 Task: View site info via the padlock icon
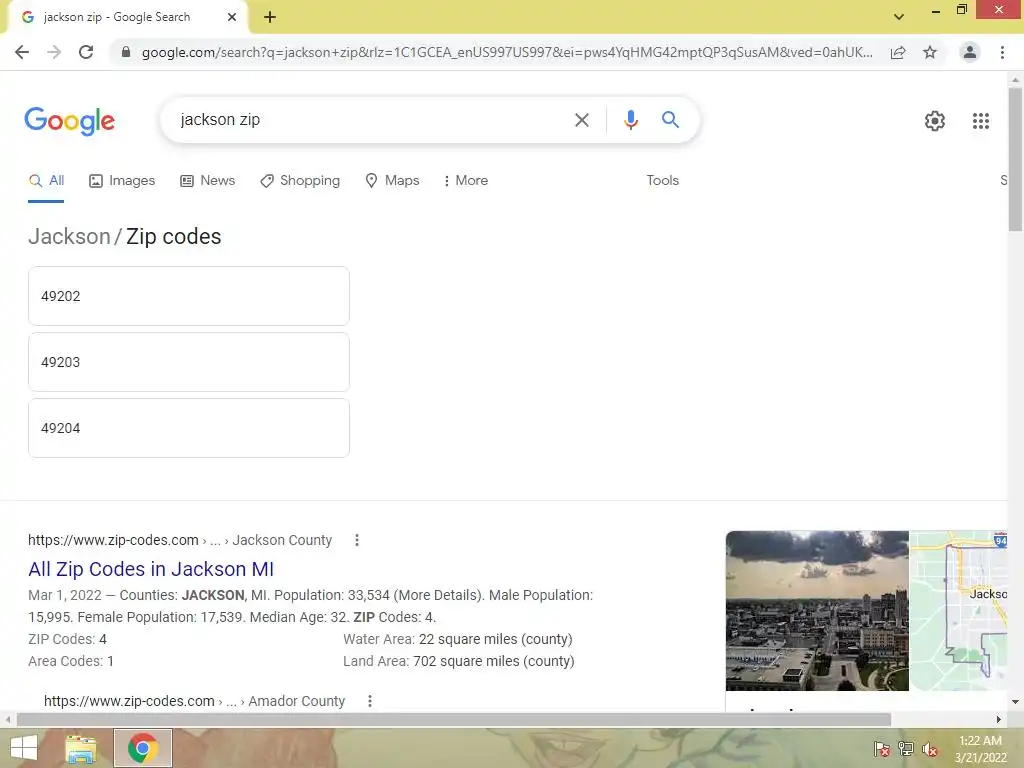pos(126,52)
